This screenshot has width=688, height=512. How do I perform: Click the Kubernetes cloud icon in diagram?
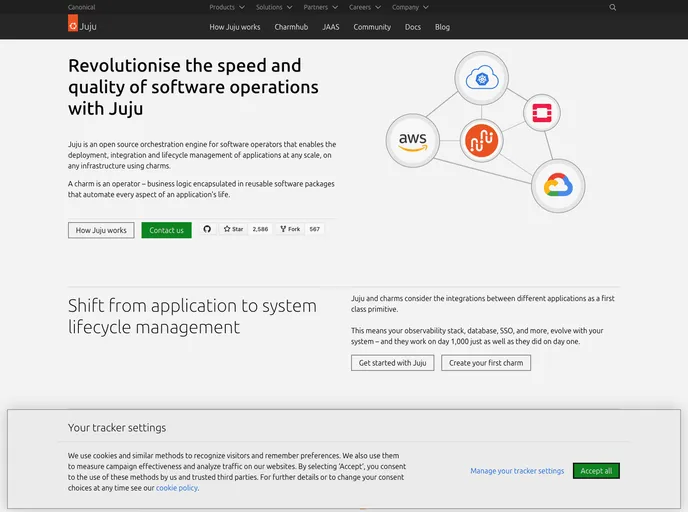pyautogui.click(x=482, y=79)
